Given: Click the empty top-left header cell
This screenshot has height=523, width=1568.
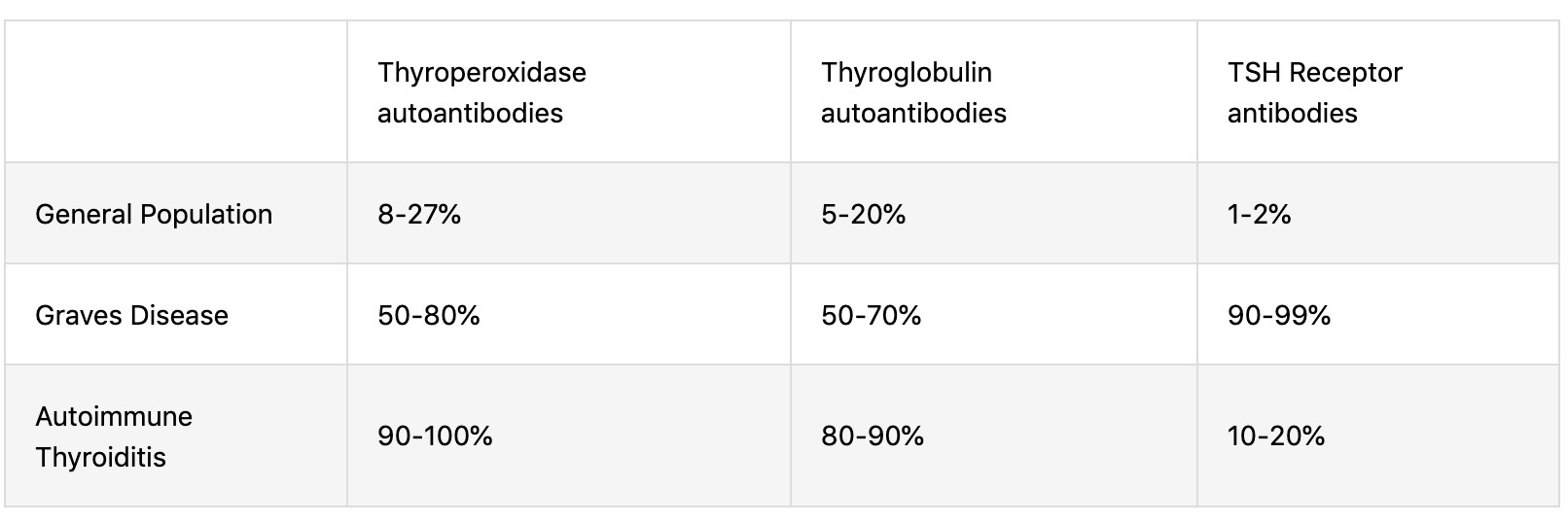Looking at the screenshot, I should click(176, 92).
